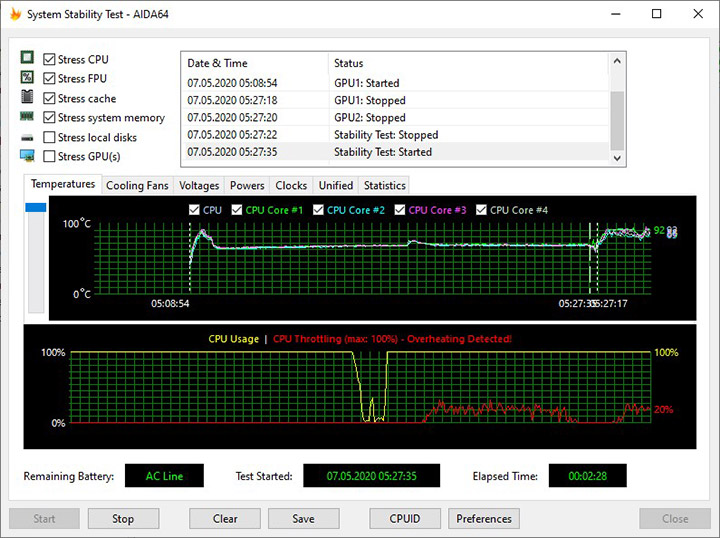Click the monitor icon beside Stress GPU(s)
The image size is (720, 538).
tap(27, 156)
